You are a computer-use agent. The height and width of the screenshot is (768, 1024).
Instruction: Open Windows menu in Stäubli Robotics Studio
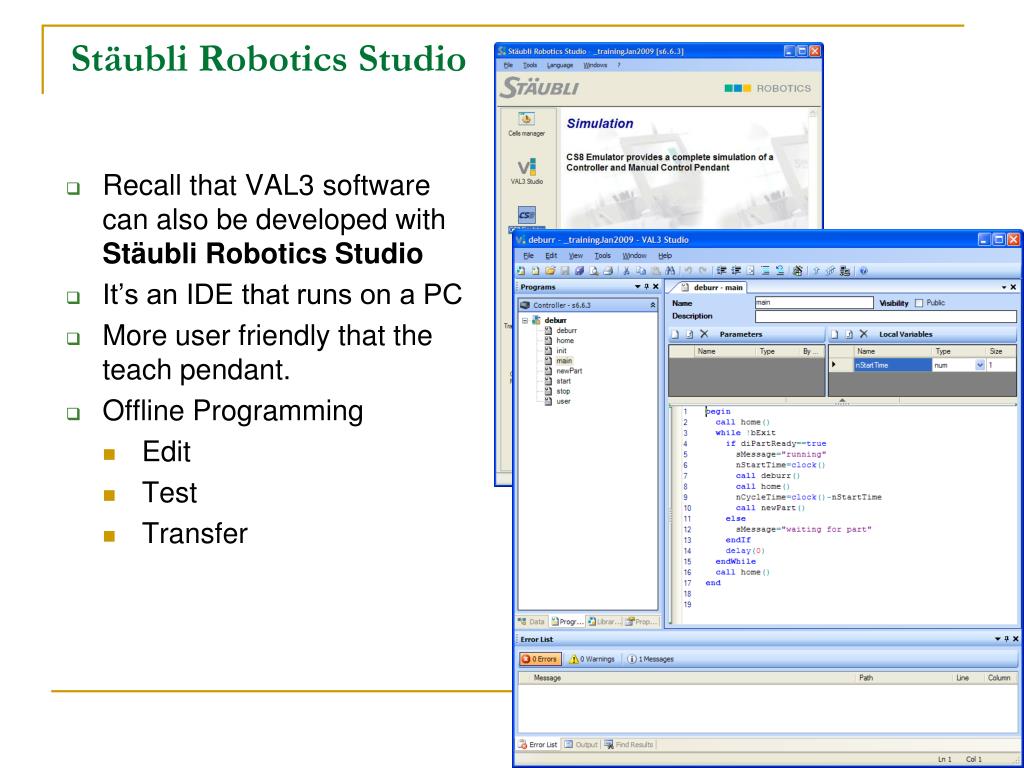595,65
